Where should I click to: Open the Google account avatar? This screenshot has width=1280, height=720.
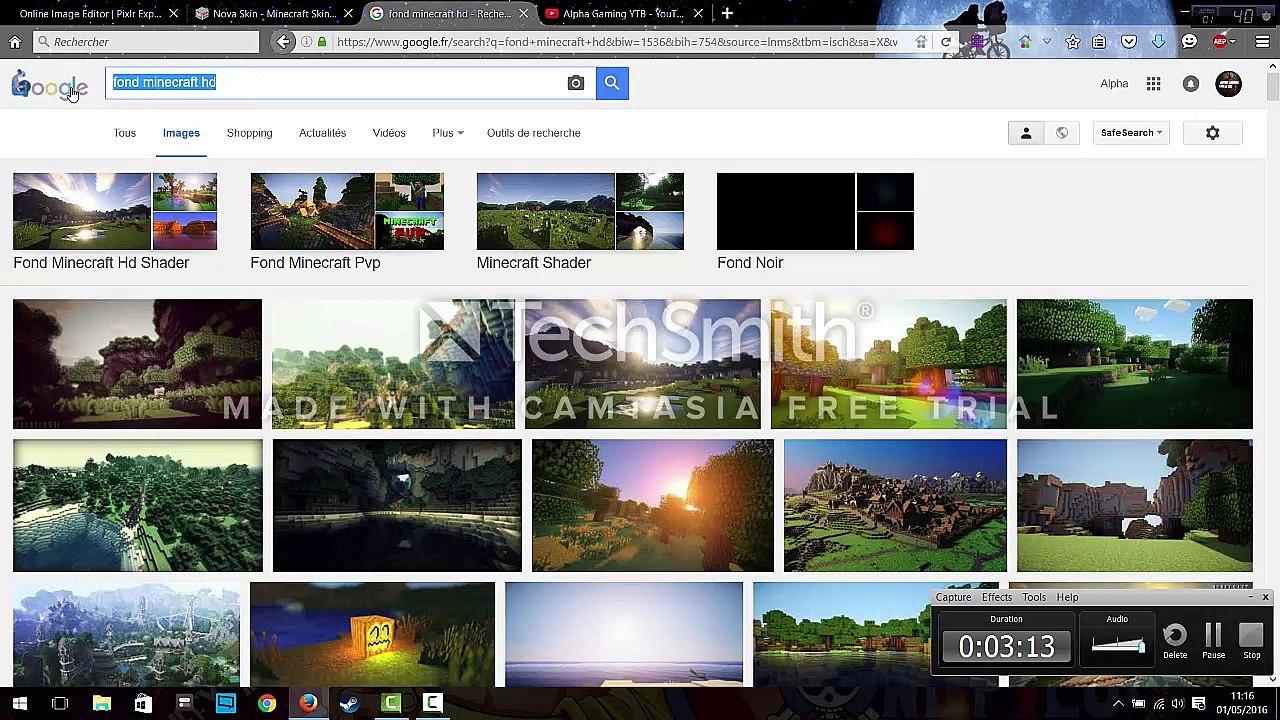[x=1228, y=84]
